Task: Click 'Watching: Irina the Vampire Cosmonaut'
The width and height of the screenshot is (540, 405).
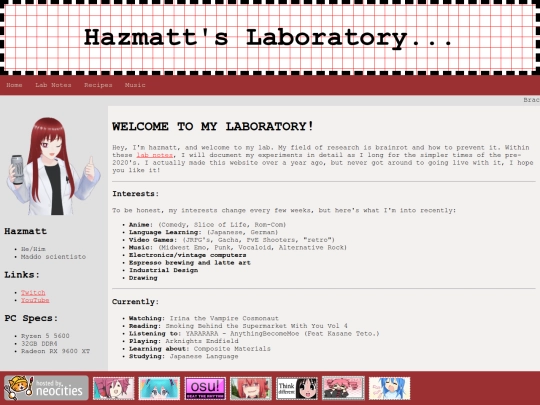Action: point(204,319)
